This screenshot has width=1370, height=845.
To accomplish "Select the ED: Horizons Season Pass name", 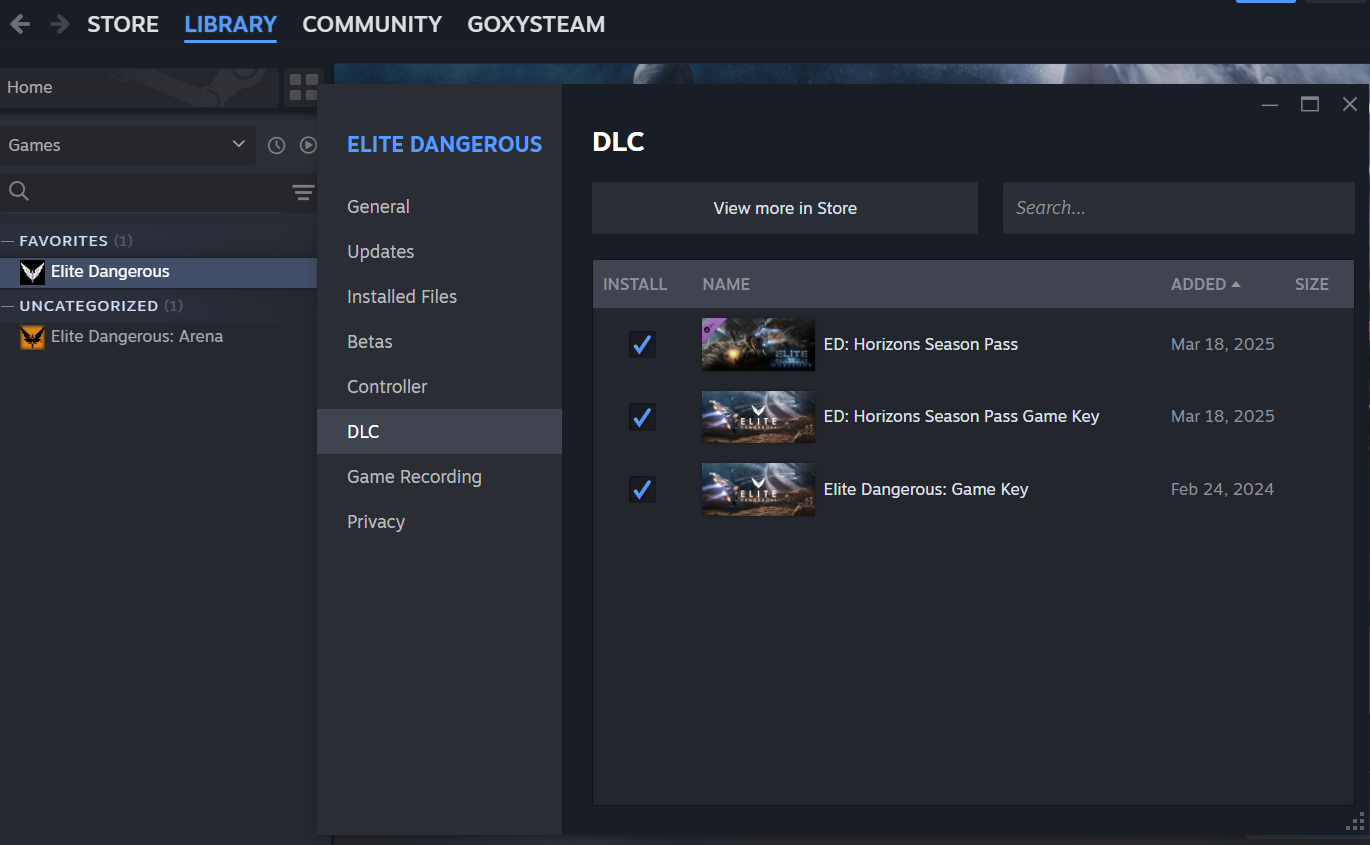I will [921, 344].
